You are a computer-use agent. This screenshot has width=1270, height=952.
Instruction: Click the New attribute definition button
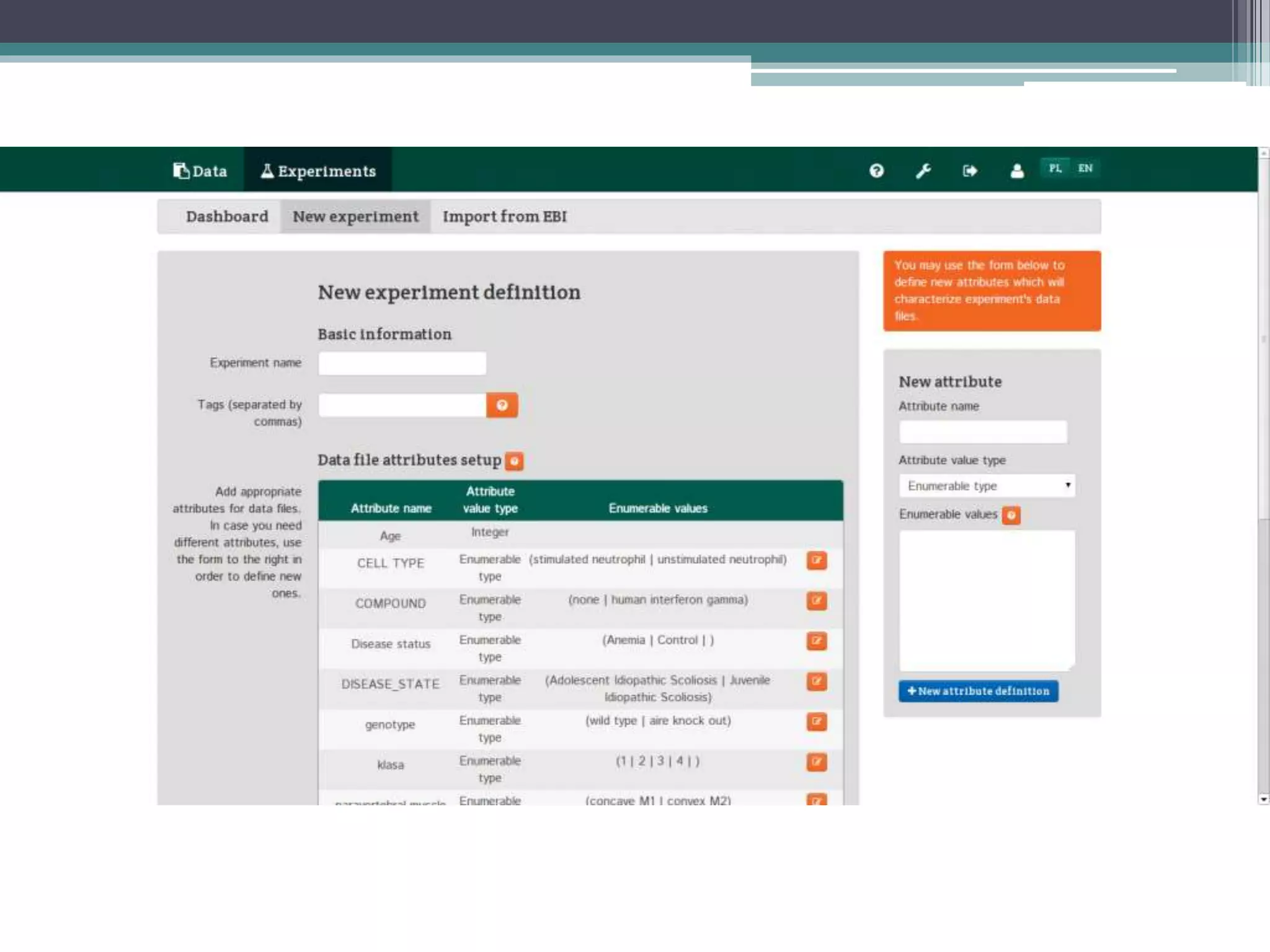(x=979, y=691)
